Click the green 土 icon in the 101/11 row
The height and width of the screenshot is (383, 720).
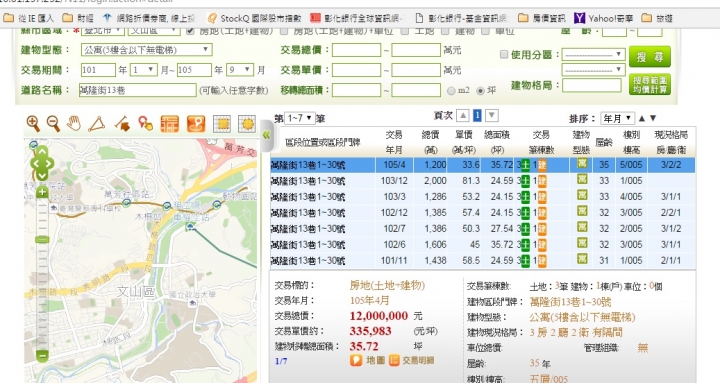point(525,261)
